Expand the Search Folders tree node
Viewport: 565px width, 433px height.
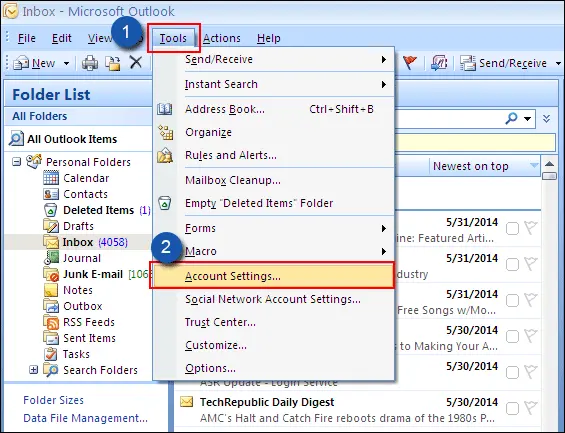coord(34,370)
